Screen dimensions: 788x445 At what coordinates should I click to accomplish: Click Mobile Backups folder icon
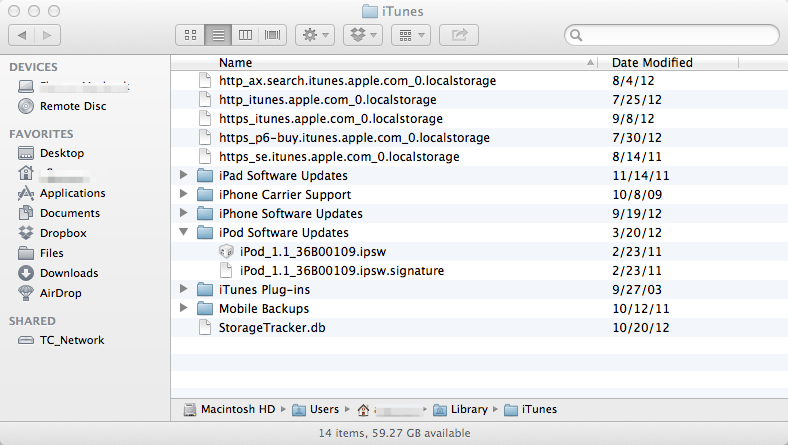(205, 309)
